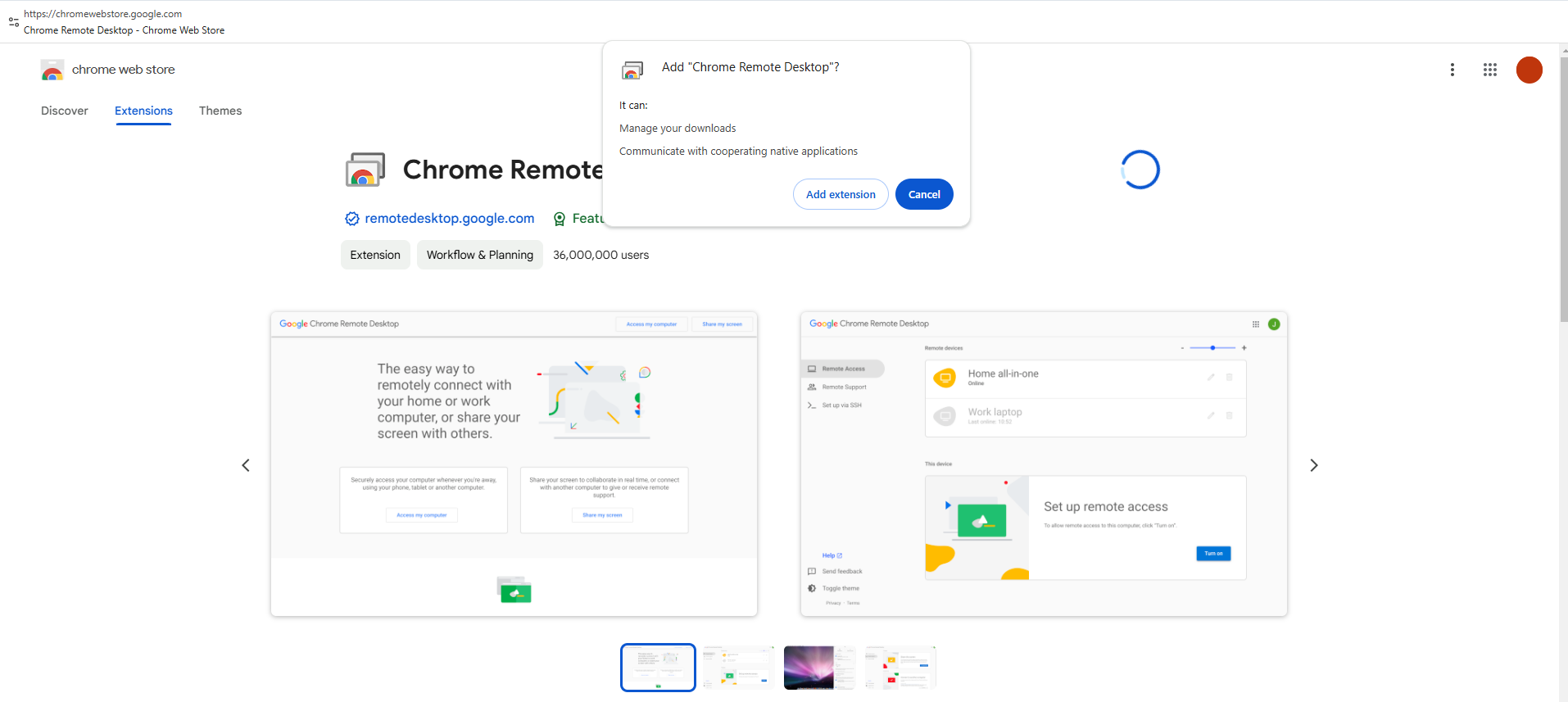Click 'Communicate with cooperating native applications' text
The height and width of the screenshot is (702, 1568).
click(738, 152)
